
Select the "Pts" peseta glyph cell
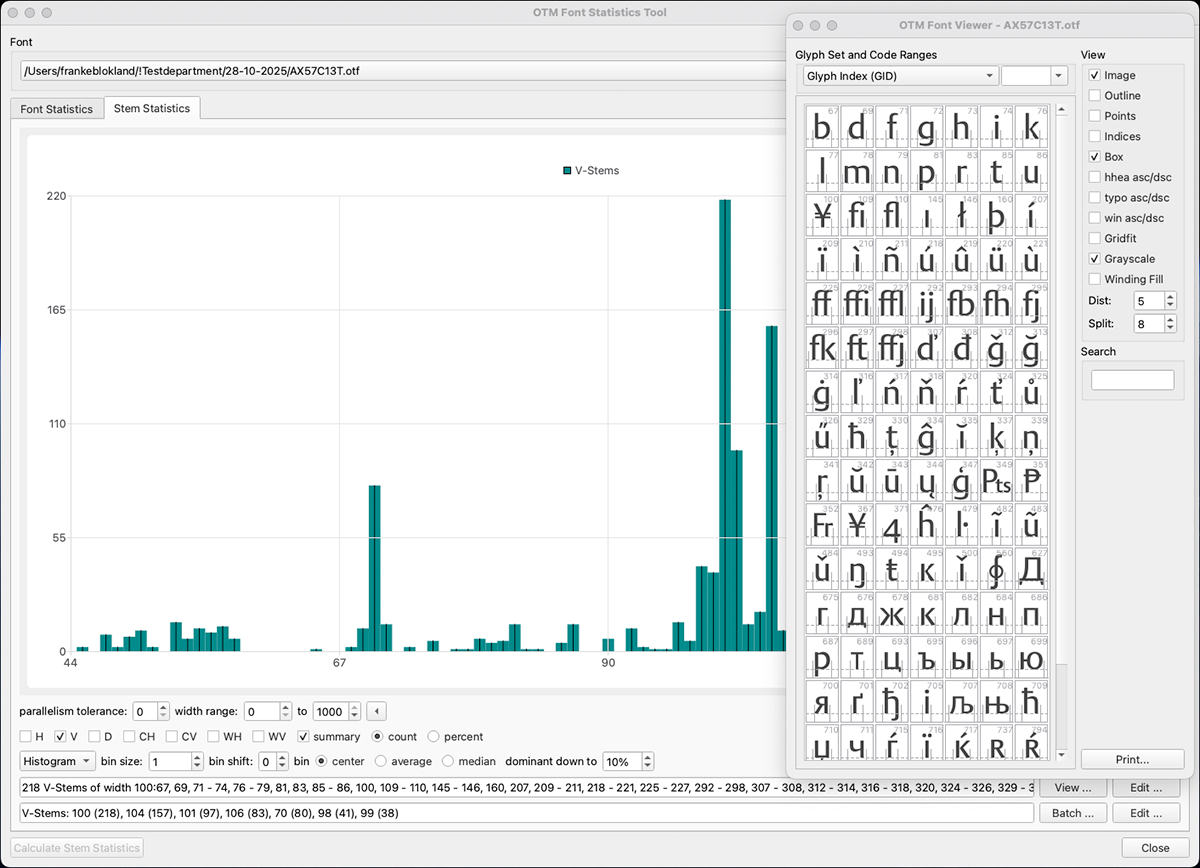(x=997, y=479)
